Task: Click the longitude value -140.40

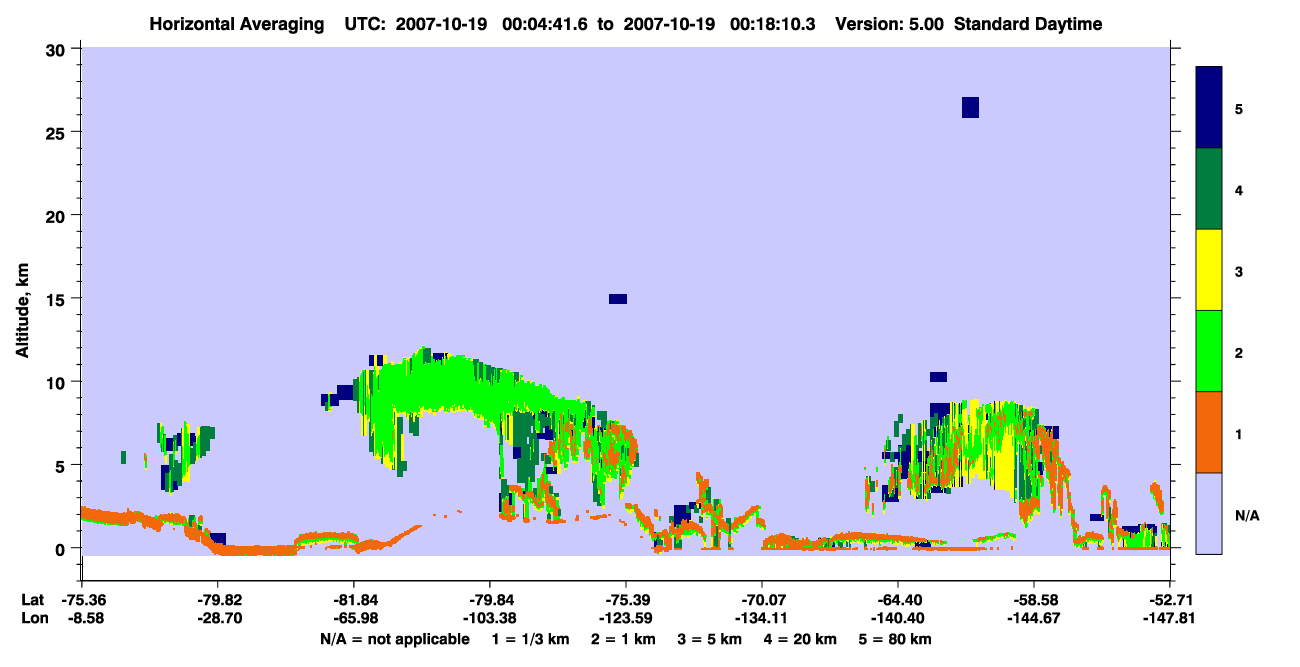Action: (897, 618)
